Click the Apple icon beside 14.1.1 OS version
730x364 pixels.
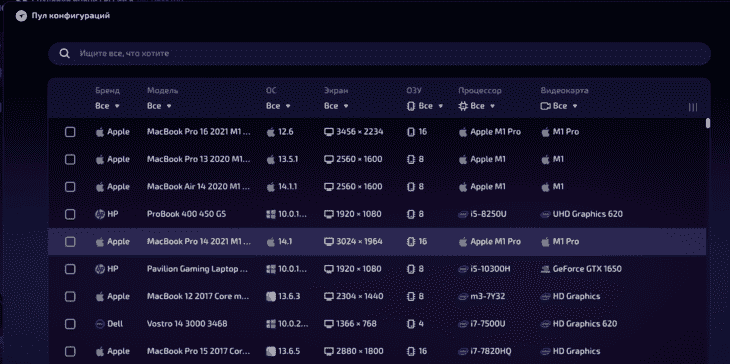pos(270,187)
